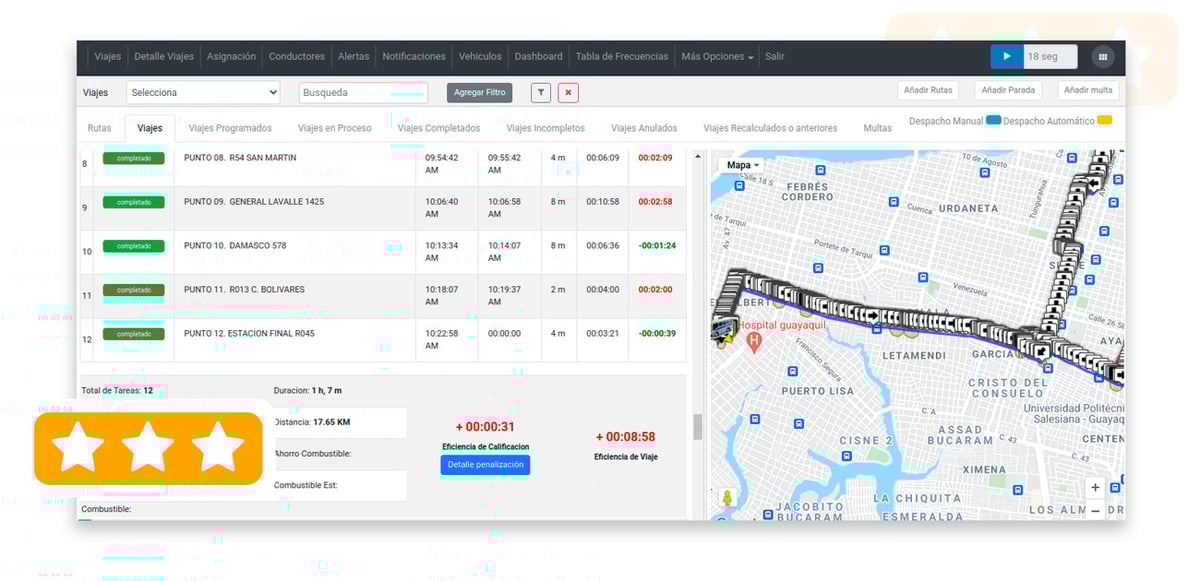1200x581 pixels.
Task: Click the Agregar Filtro button
Action: coord(480,93)
